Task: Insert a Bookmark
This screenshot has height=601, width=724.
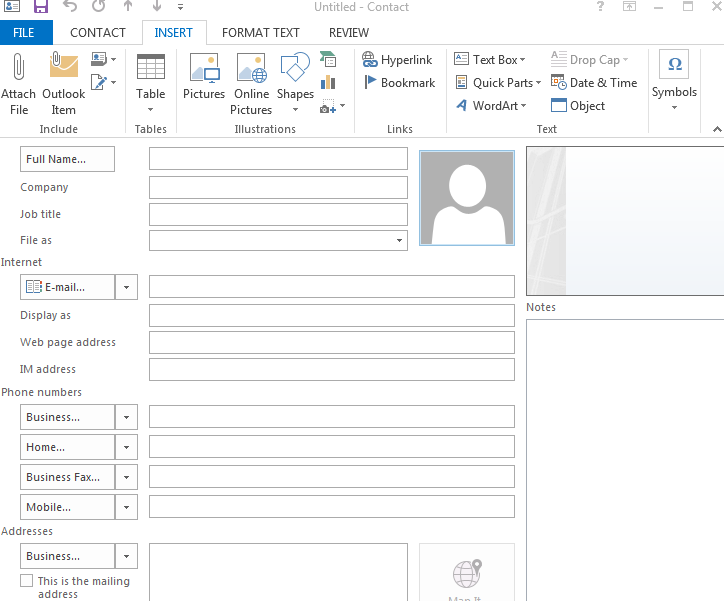Action: [399, 83]
